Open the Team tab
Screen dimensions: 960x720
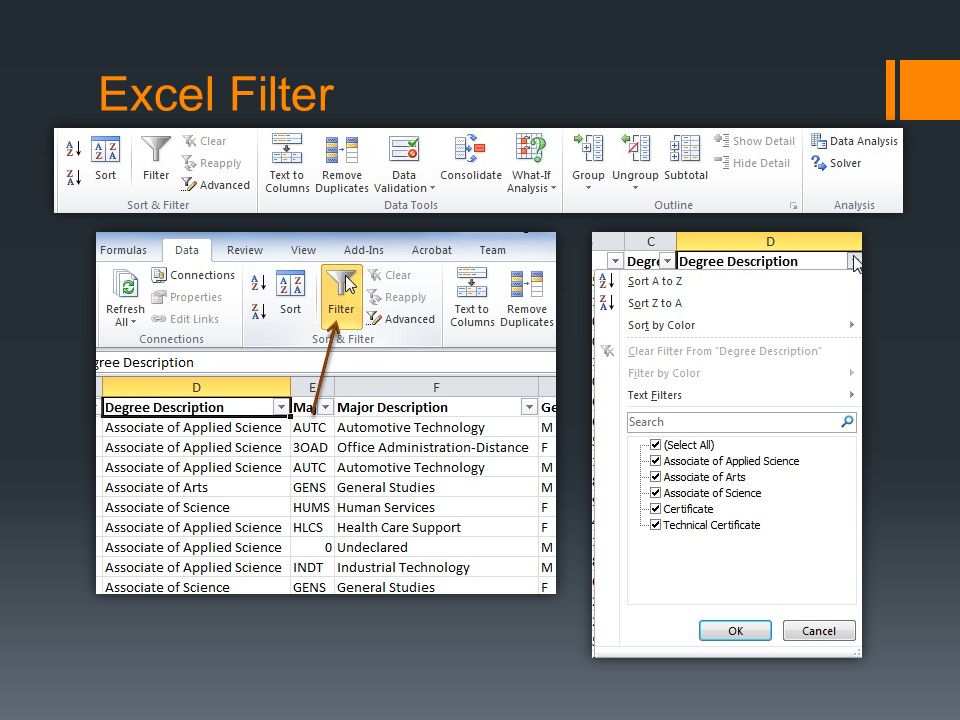(x=492, y=250)
